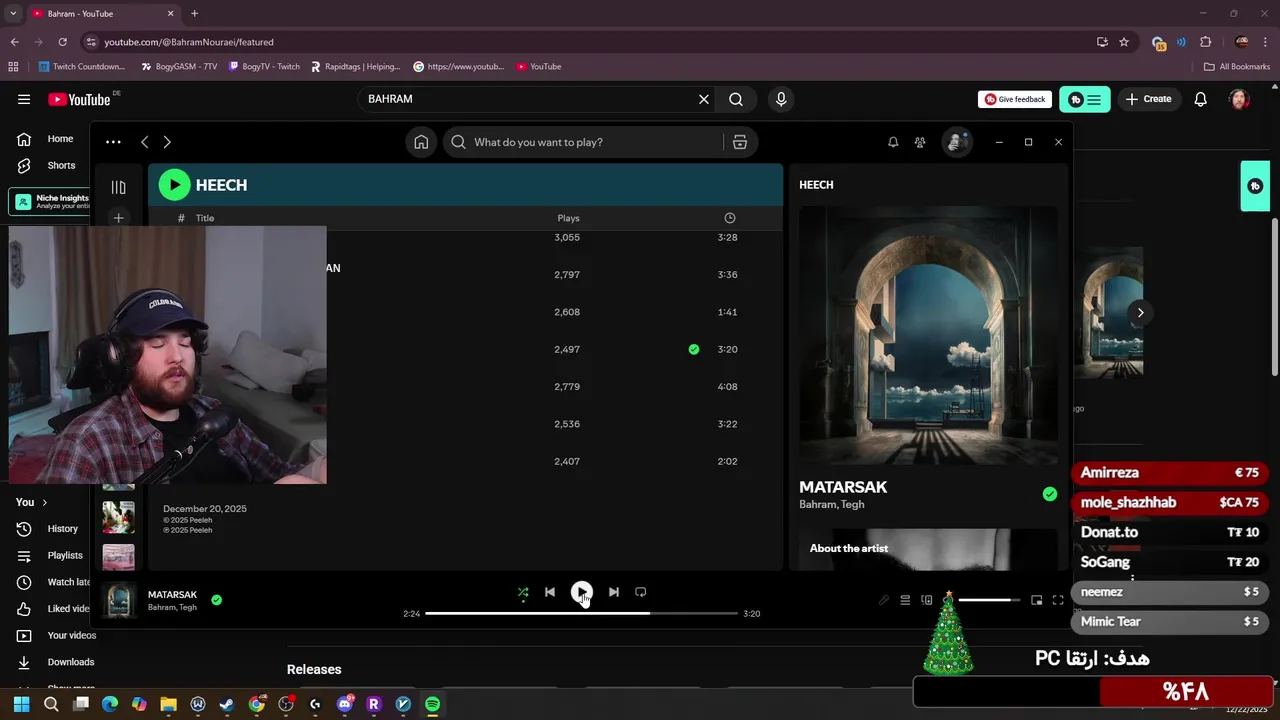Go forward in Spotify navigation
Viewport: 1280px width, 720px height.
tap(167, 142)
